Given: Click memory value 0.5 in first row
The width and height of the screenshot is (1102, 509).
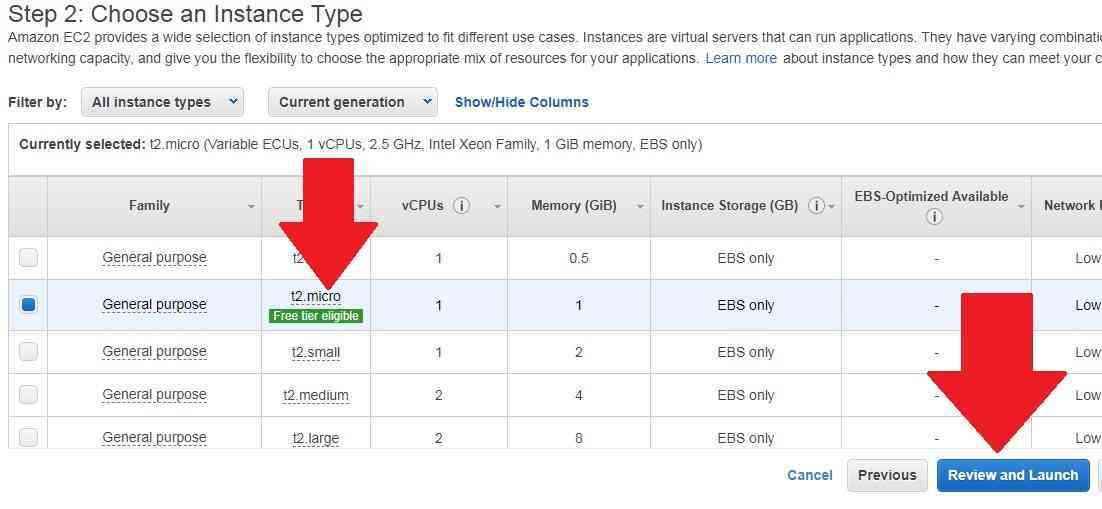Looking at the screenshot, I should (x=578, y=259).
